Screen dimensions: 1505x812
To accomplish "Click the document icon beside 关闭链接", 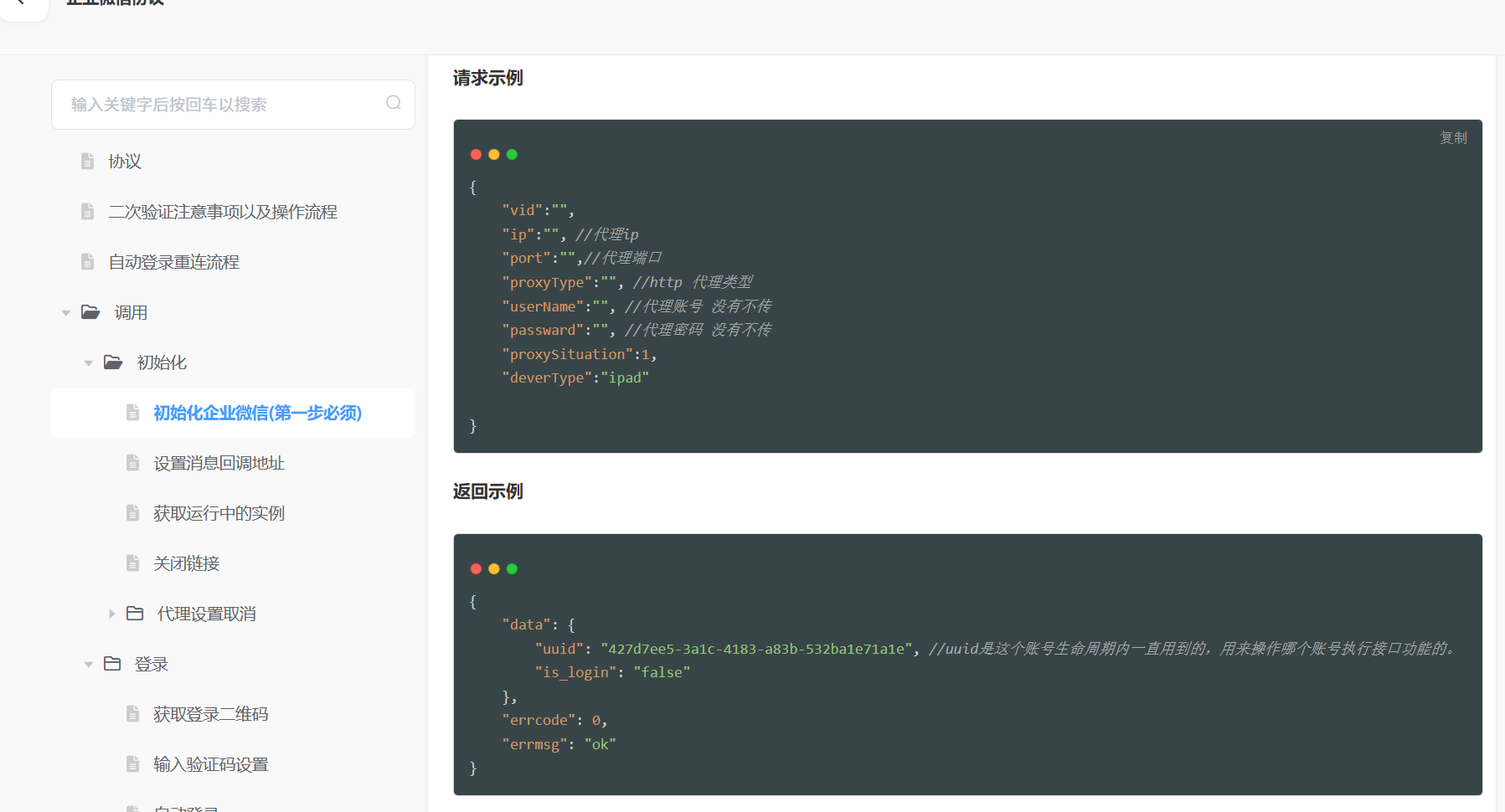I will 132,563.
